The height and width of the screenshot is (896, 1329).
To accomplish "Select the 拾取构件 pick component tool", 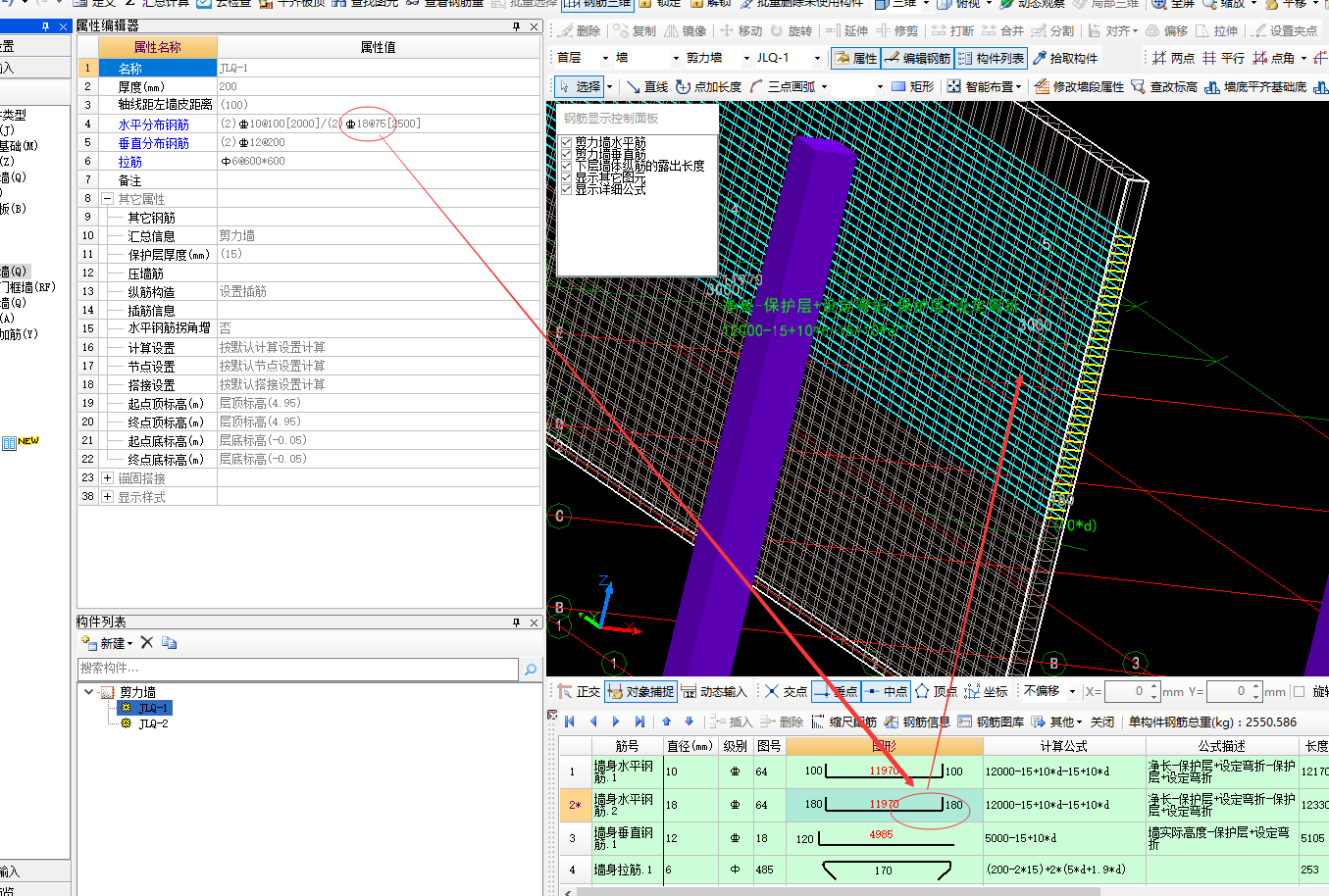I will click(x=1065, y=59).
